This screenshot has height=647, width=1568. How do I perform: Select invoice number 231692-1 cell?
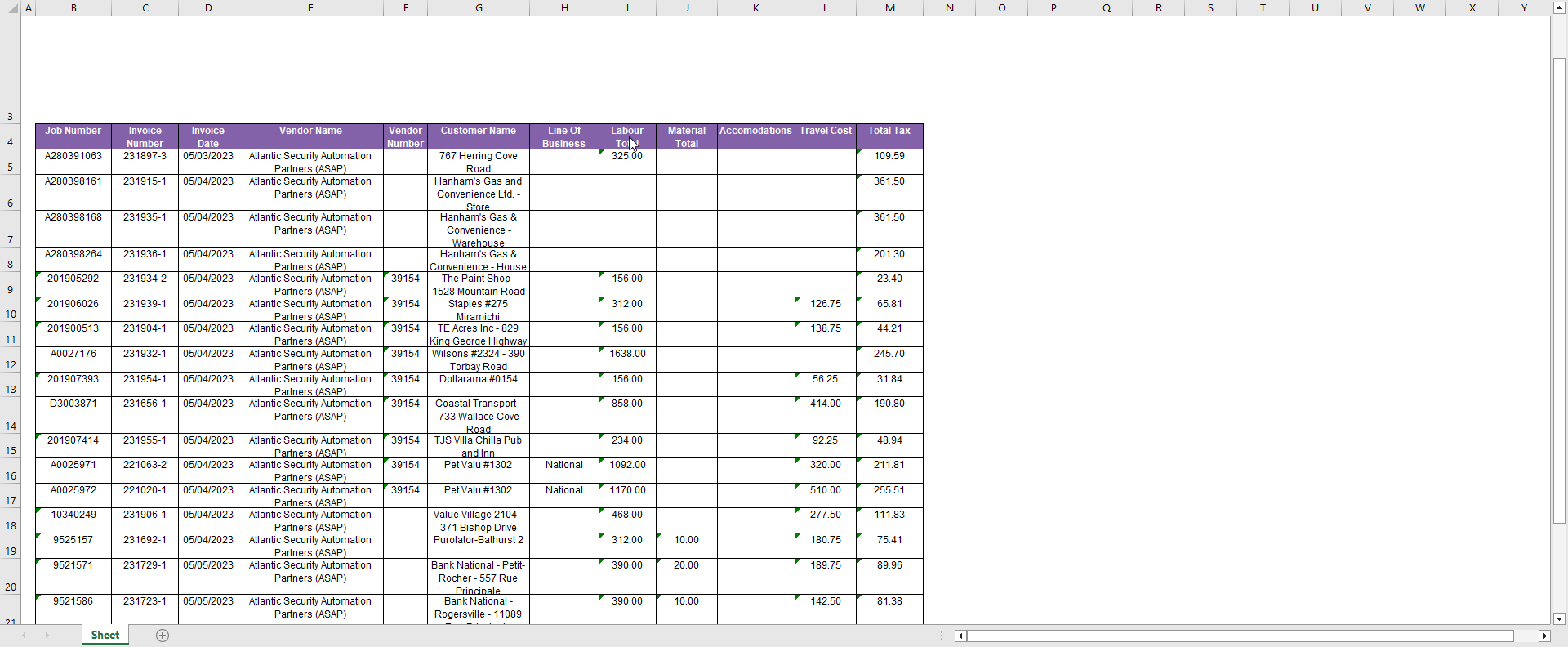click(145, 546)
